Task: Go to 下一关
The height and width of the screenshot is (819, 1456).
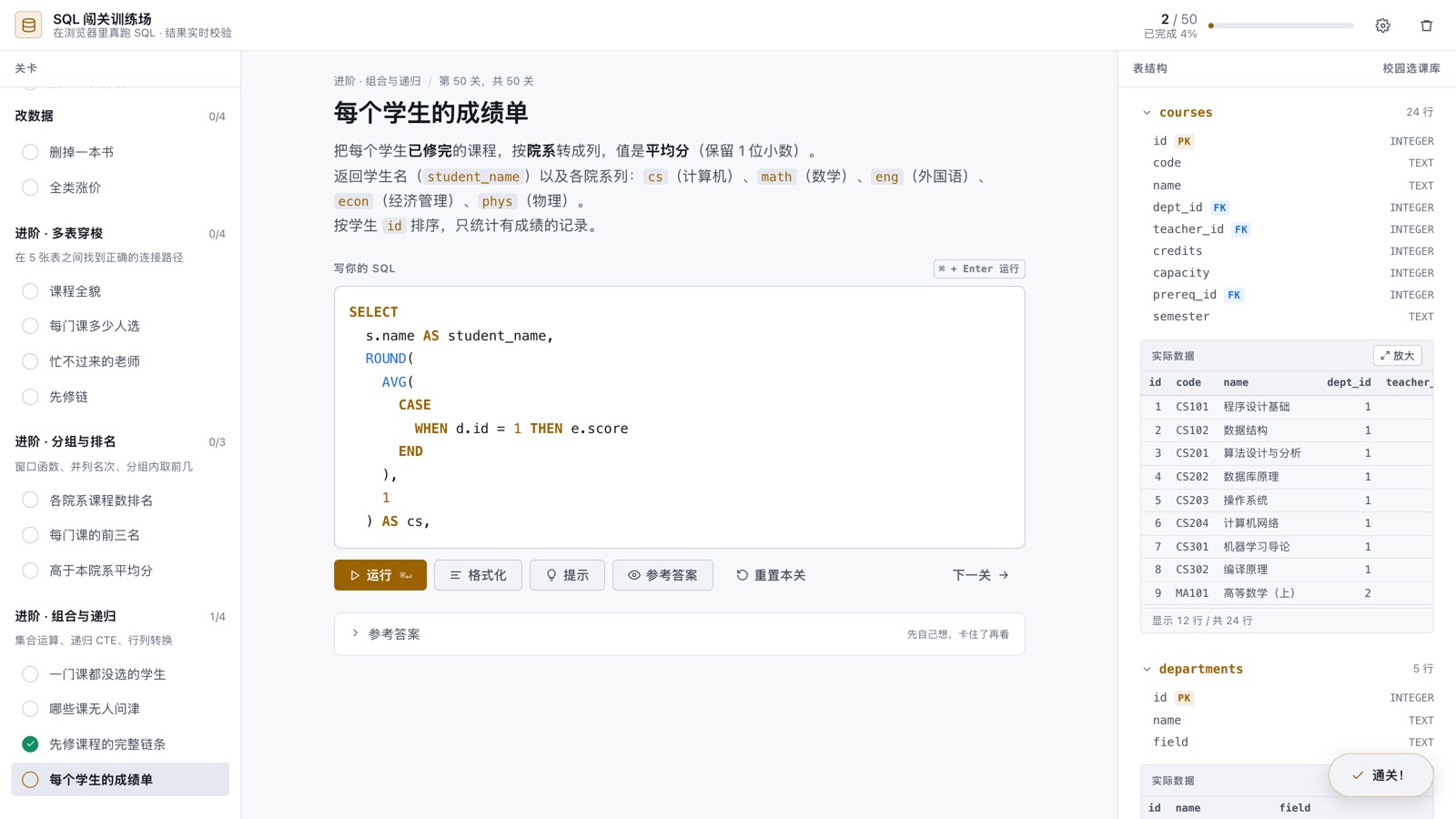Action: tap(980, 575)
